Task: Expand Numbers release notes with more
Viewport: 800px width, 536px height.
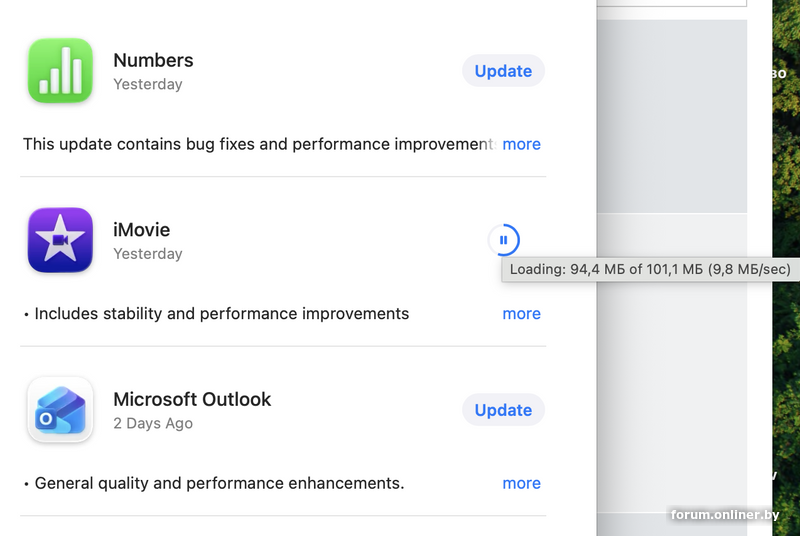Action: pyautogui.click(x=521, y=144)
